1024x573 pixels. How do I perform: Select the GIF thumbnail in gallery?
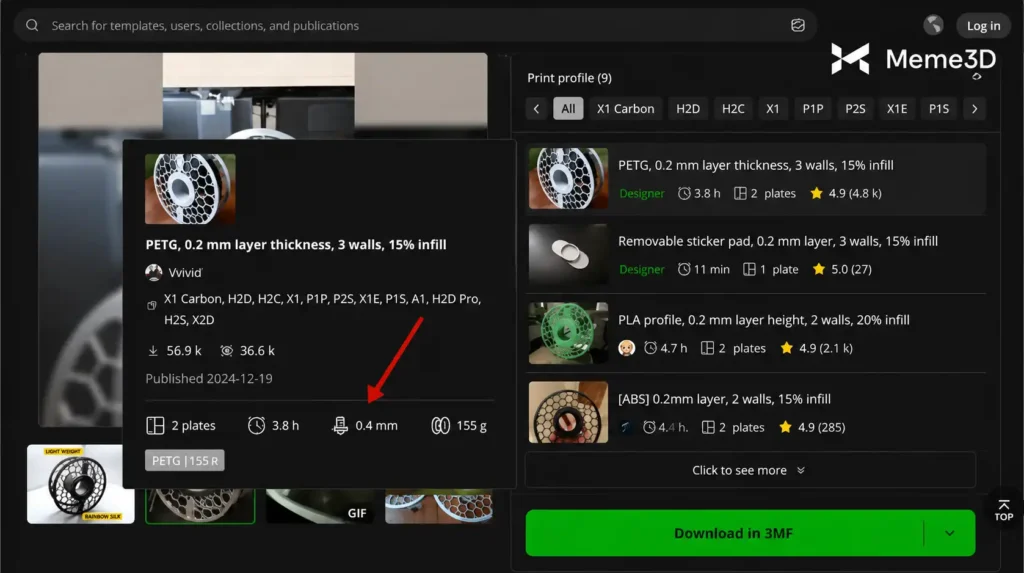pyautogui.click(x=320, y=506)
